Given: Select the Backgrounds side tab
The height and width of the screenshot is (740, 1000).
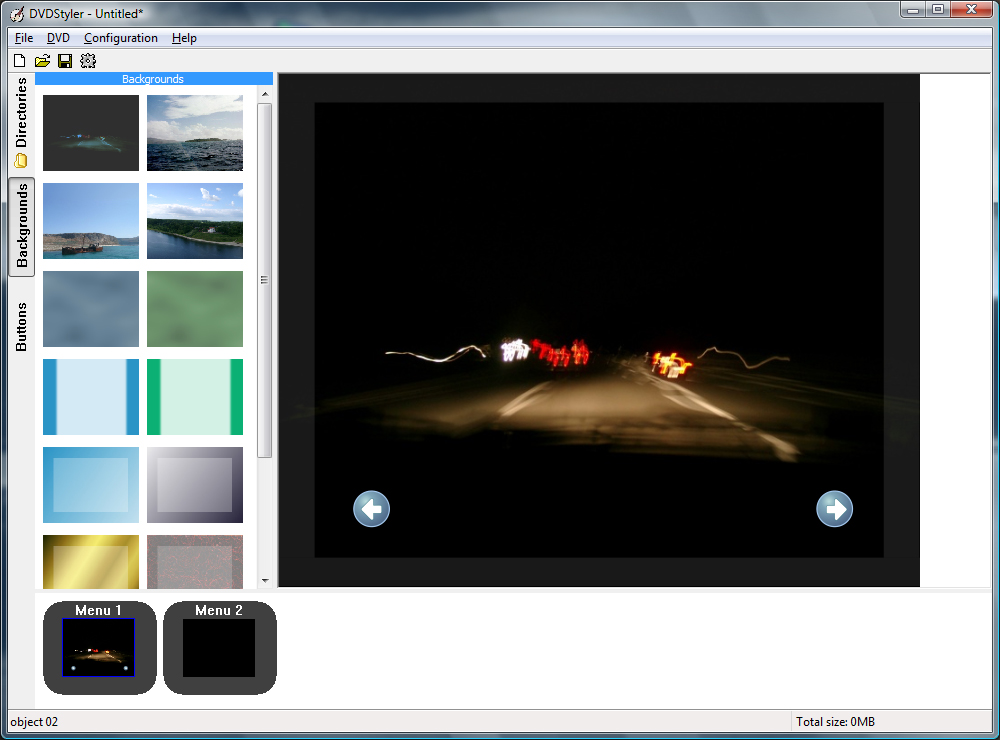Looking at the screenshot, I should [x=21, y=226].
